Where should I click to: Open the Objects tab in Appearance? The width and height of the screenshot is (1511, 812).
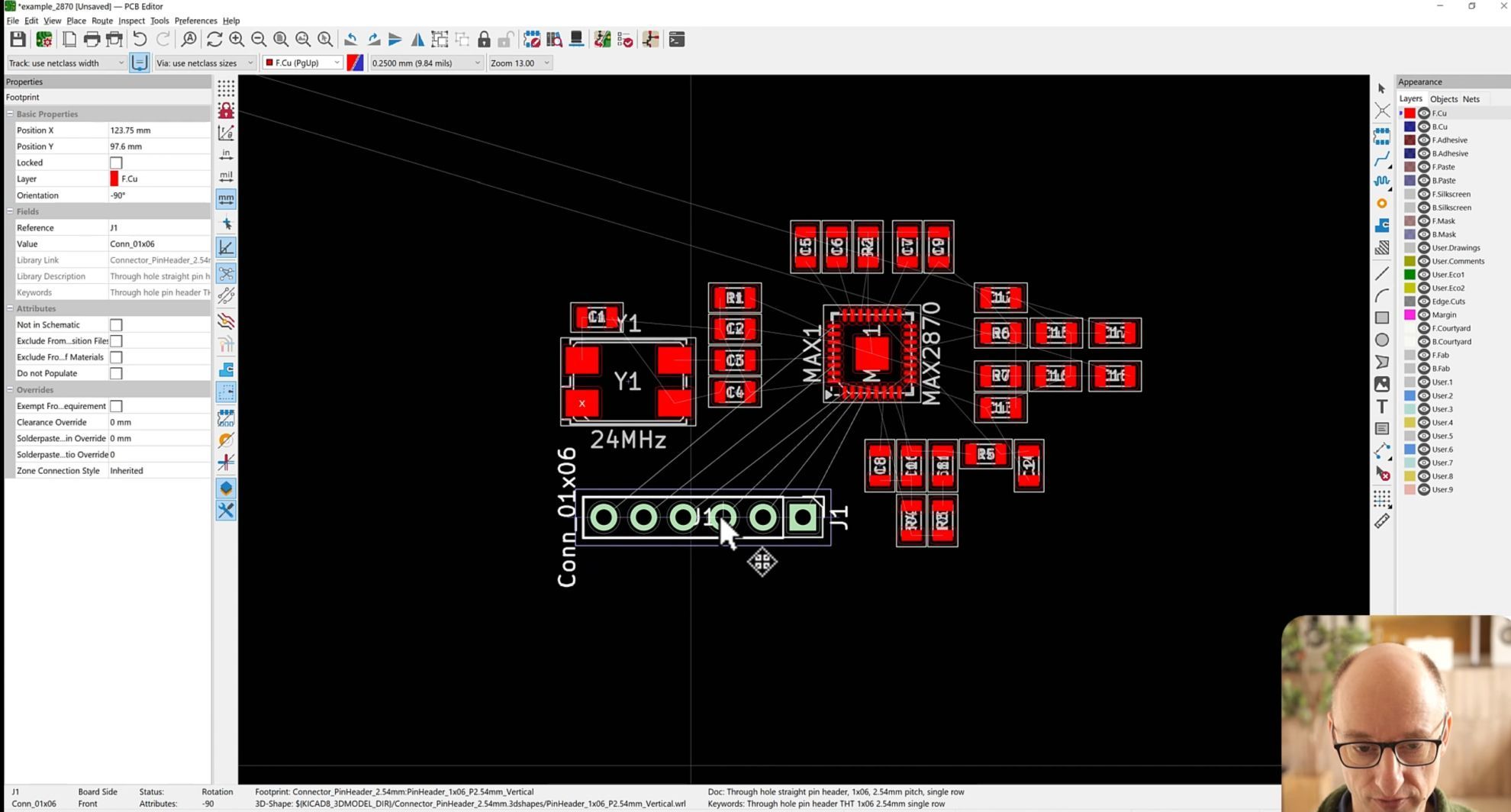click(x=1443, y=98)
